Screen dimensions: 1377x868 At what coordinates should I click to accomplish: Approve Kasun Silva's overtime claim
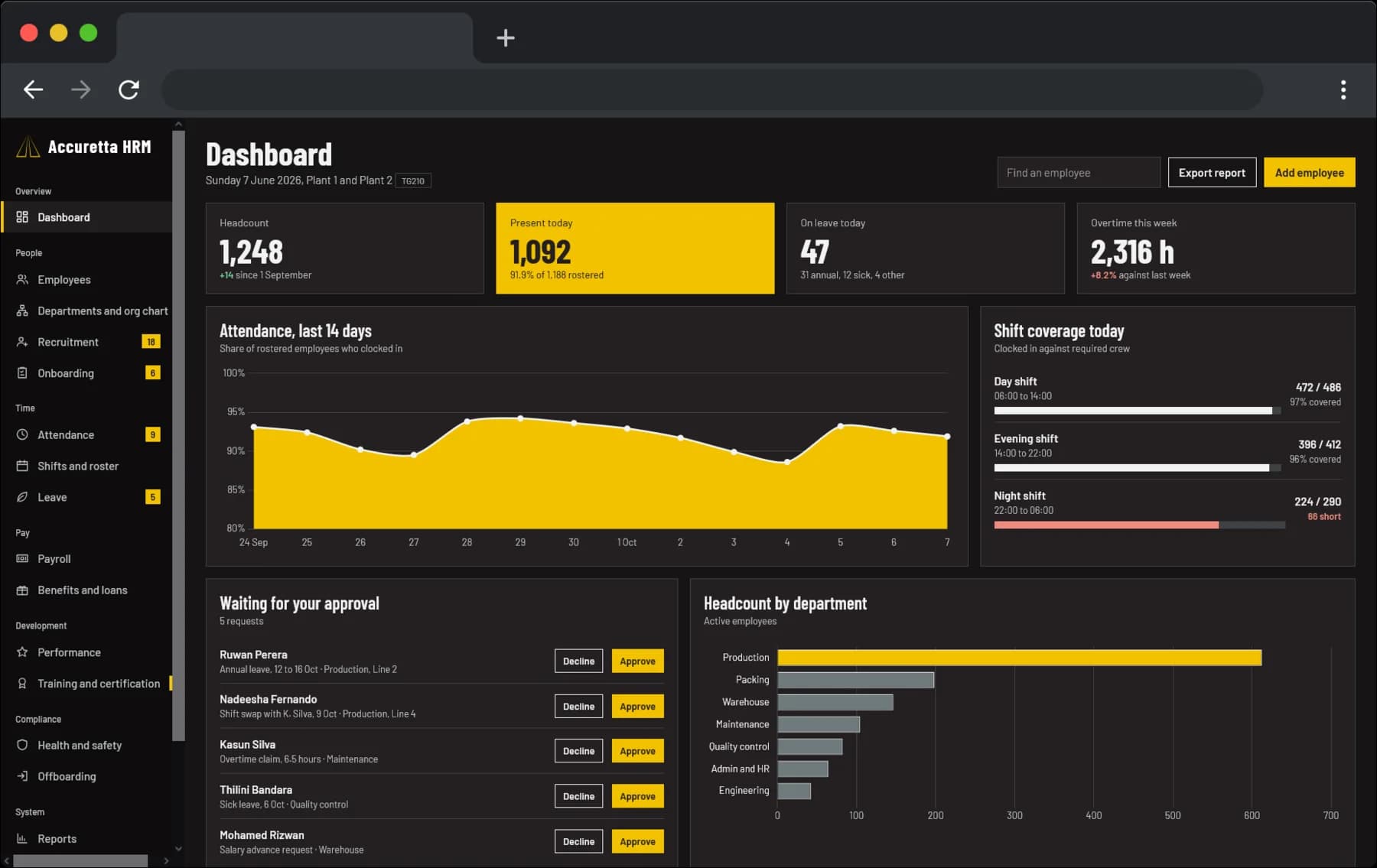(x=637, y=751)
